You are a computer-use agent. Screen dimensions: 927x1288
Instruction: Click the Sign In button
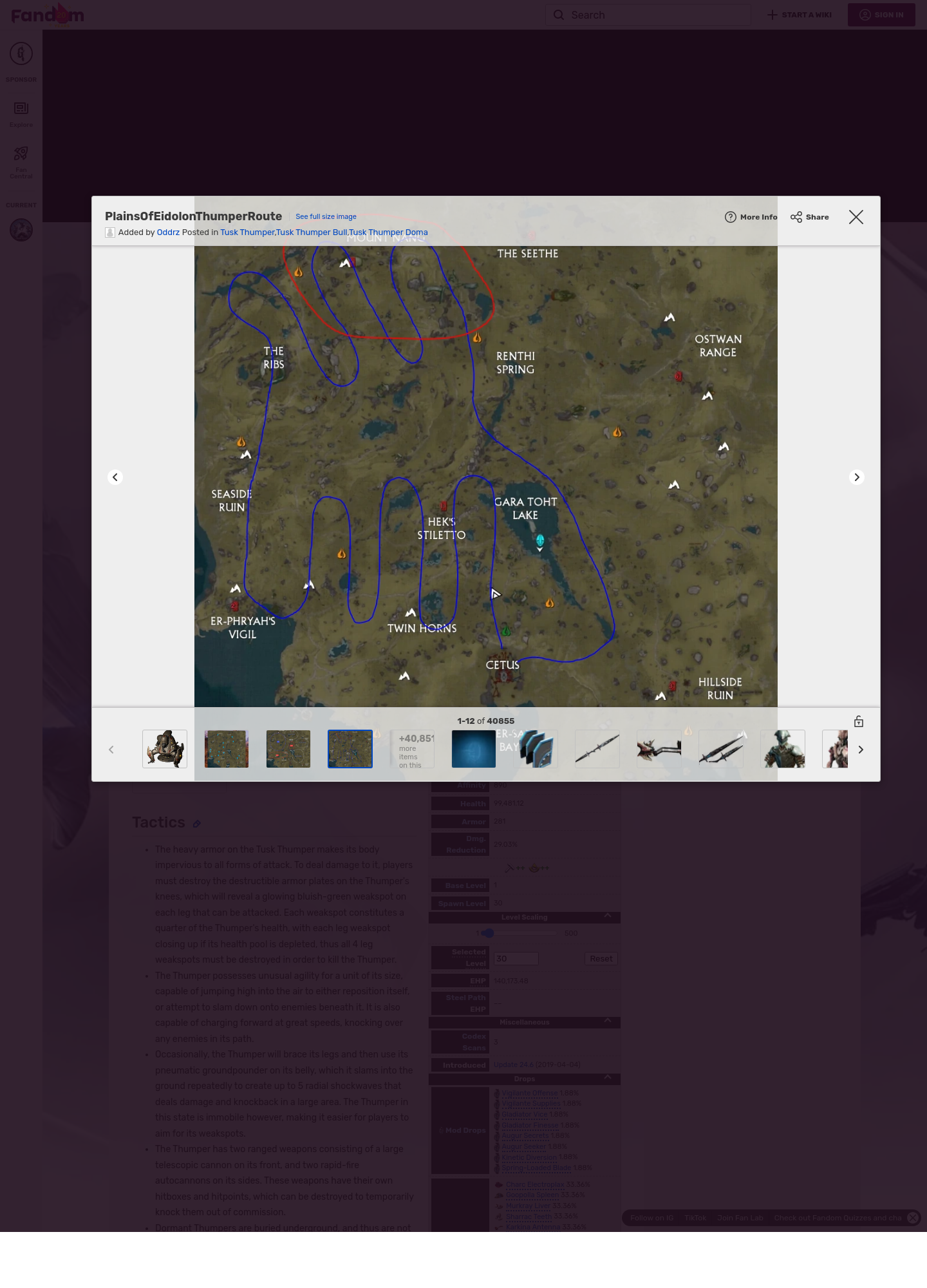tap(881, 15)
